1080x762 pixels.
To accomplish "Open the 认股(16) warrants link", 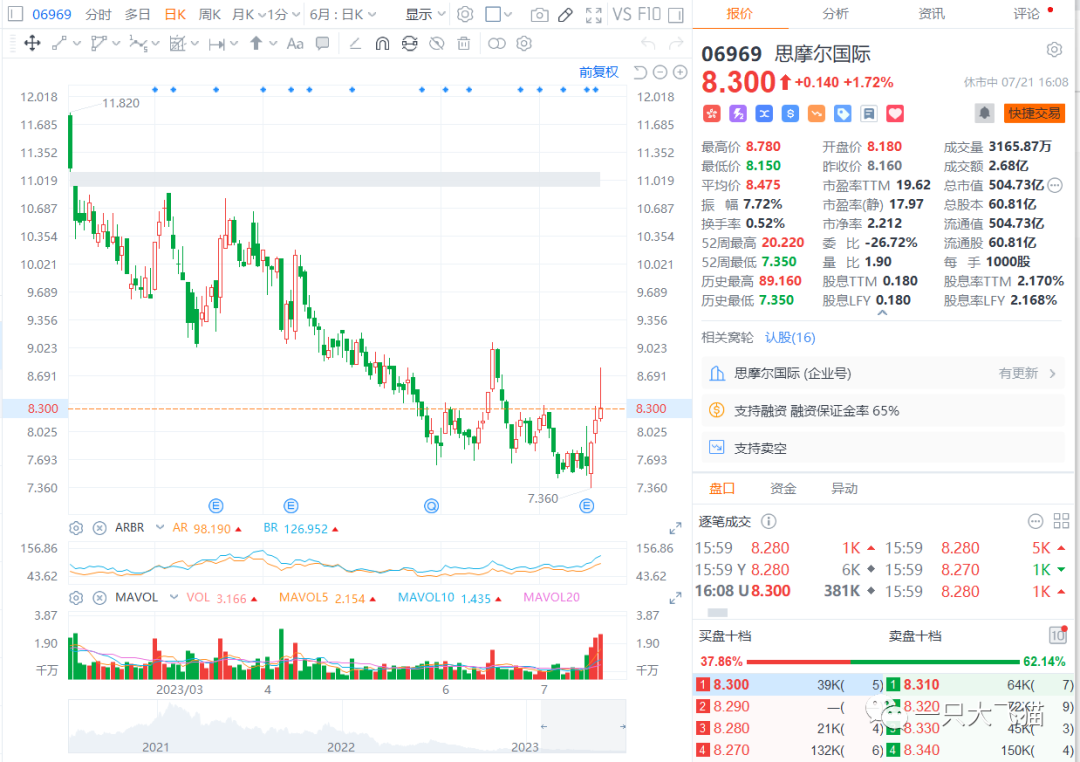I will pyautogui.click(x=790, y=338).
